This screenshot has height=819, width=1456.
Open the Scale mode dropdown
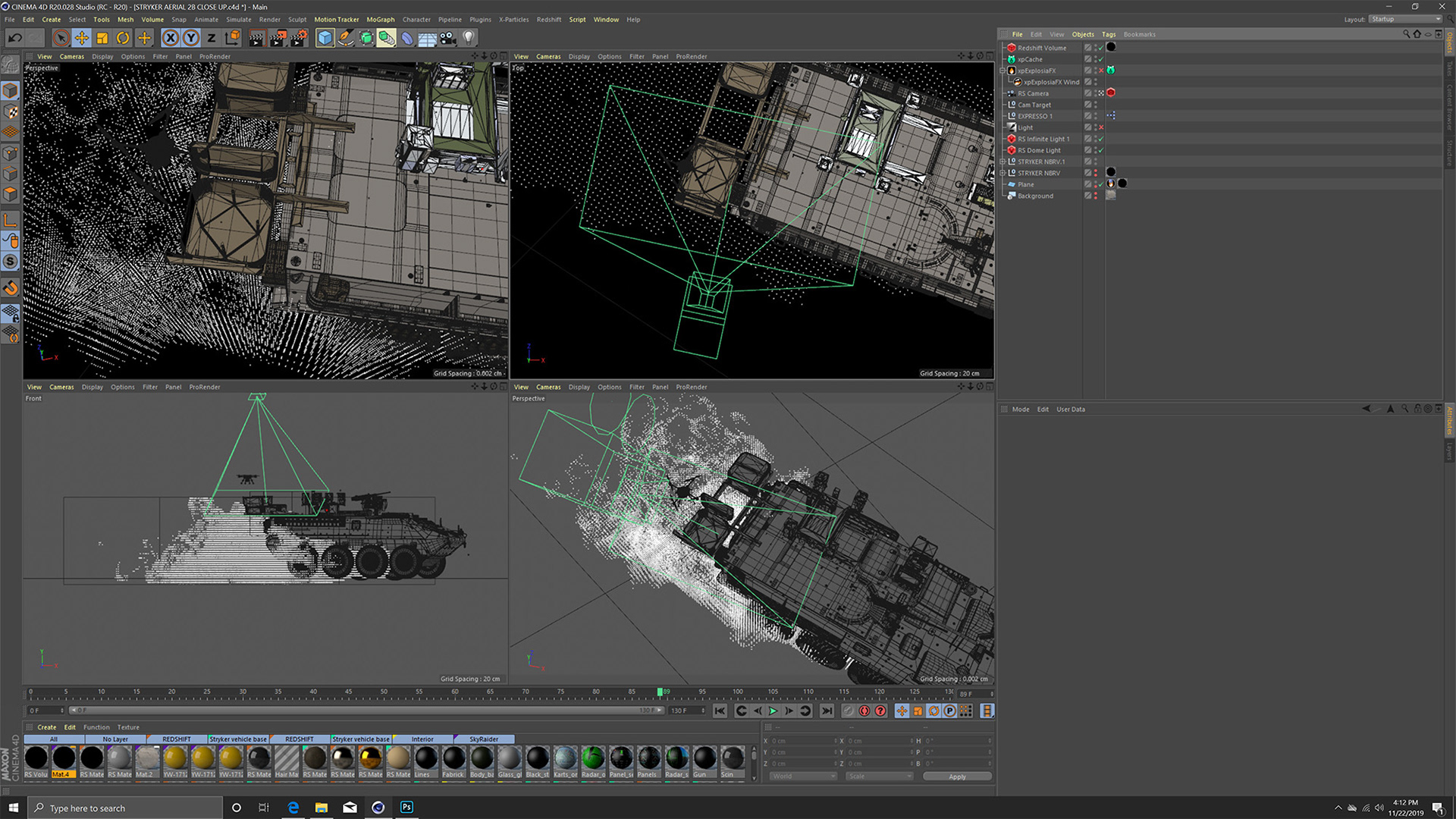point(880,777)
